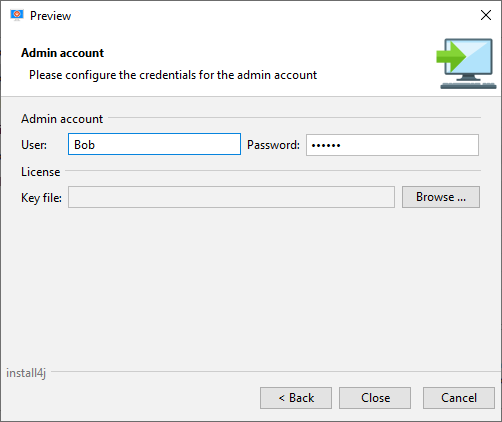Open file chooser with Browse button
502x422 pixels.
441,197
